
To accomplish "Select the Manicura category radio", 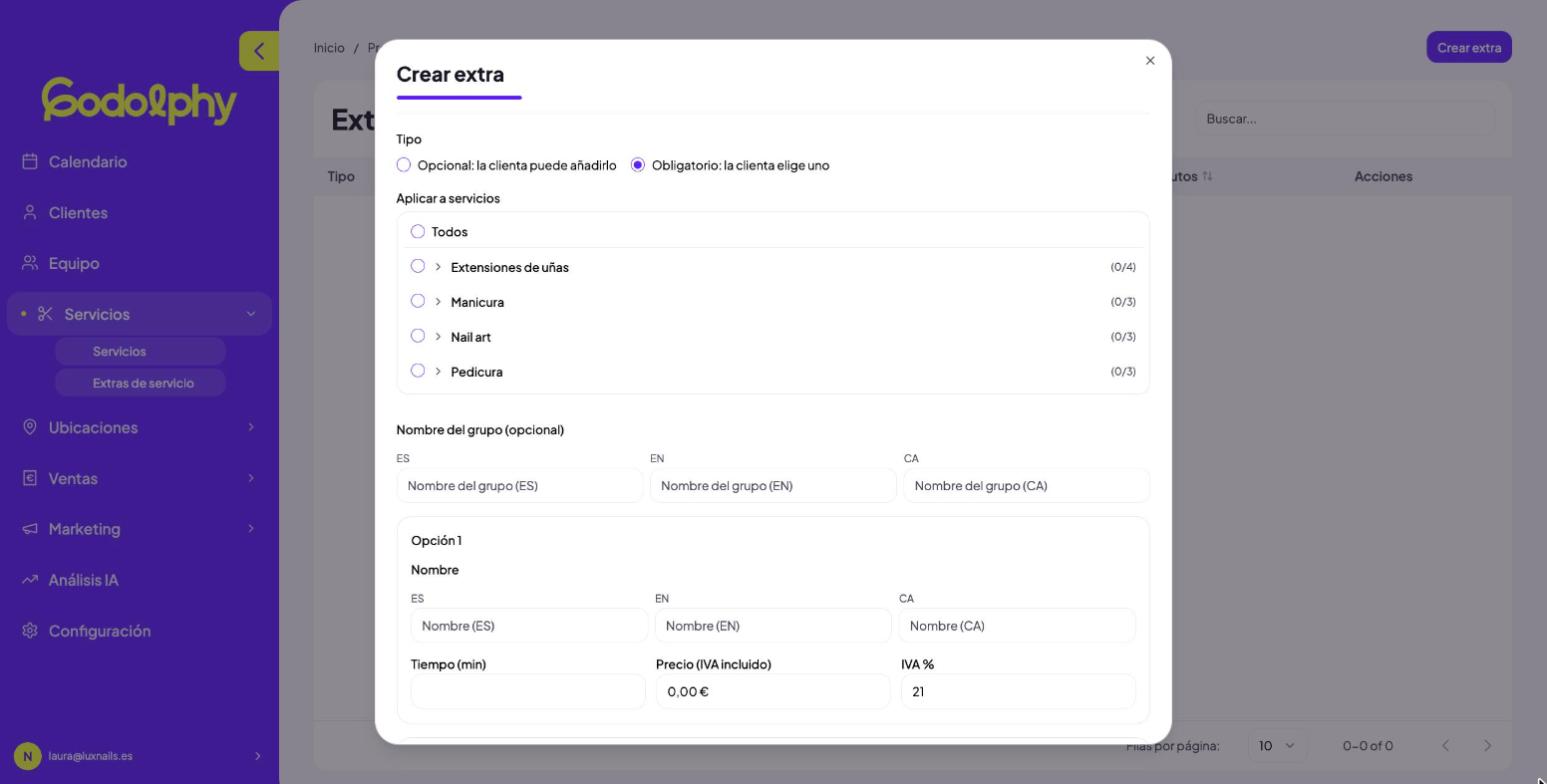I will (418, 302).
